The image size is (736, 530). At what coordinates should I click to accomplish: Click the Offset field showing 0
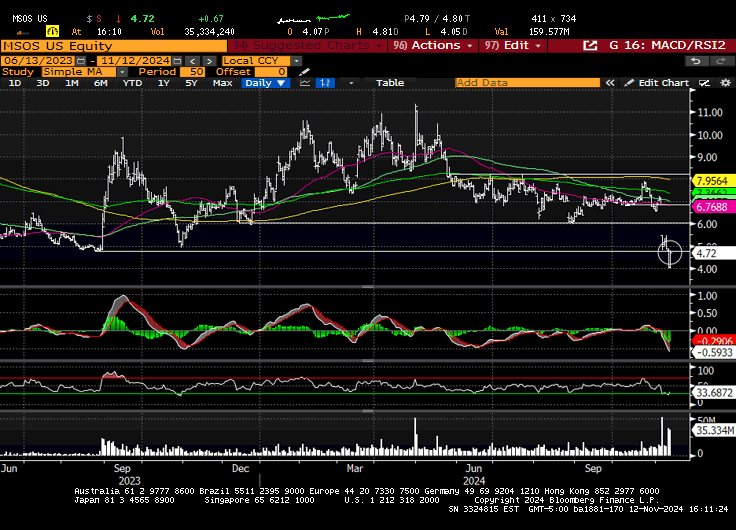coord(271,72)
